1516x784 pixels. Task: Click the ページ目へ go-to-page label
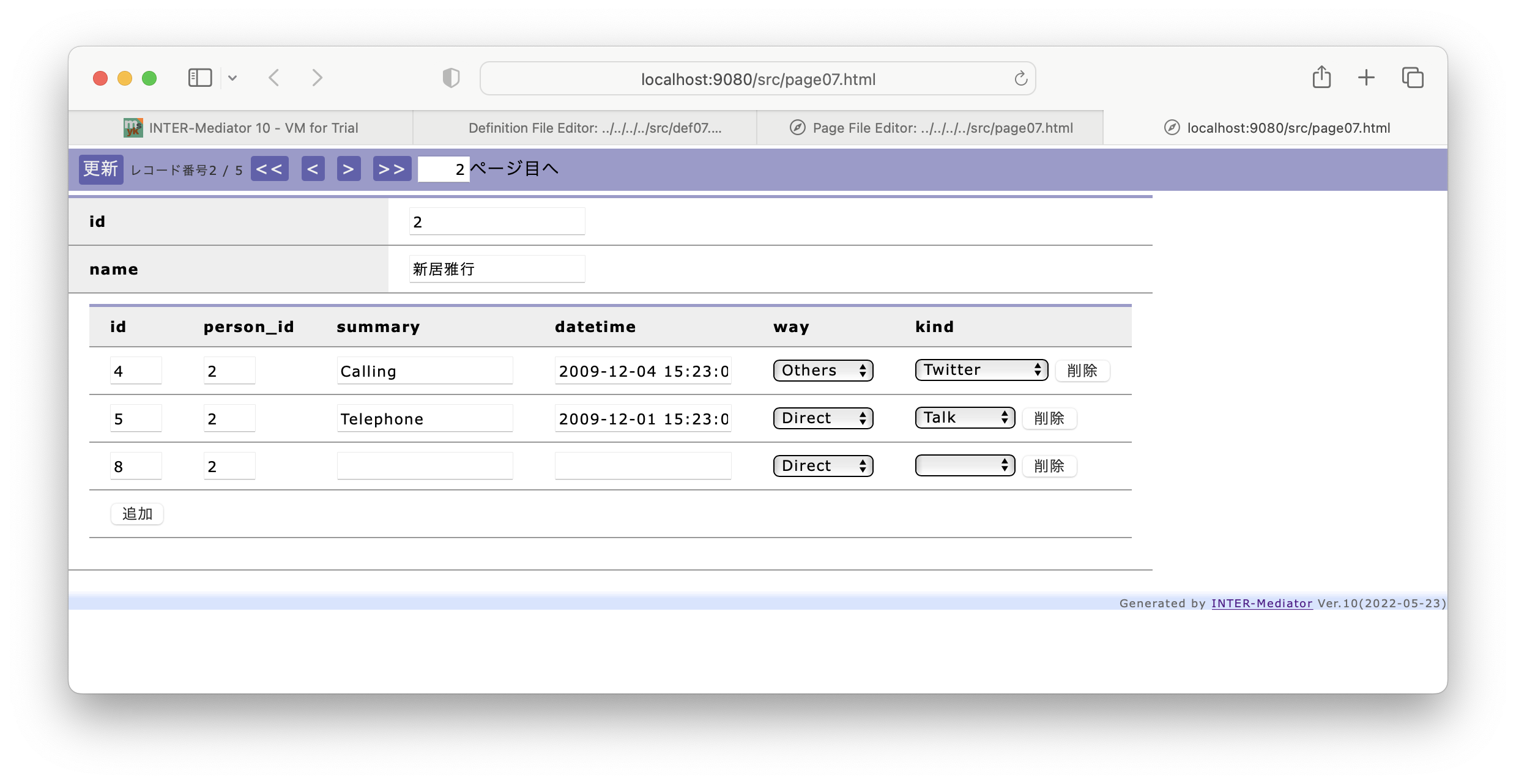coord(514,168)
